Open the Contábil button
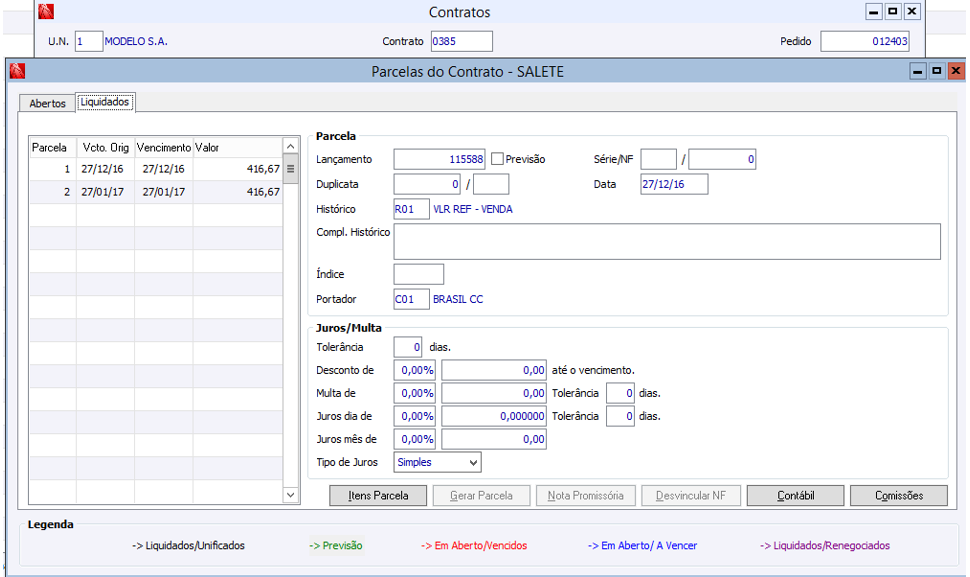970x577 pixels. coord(796,495)
